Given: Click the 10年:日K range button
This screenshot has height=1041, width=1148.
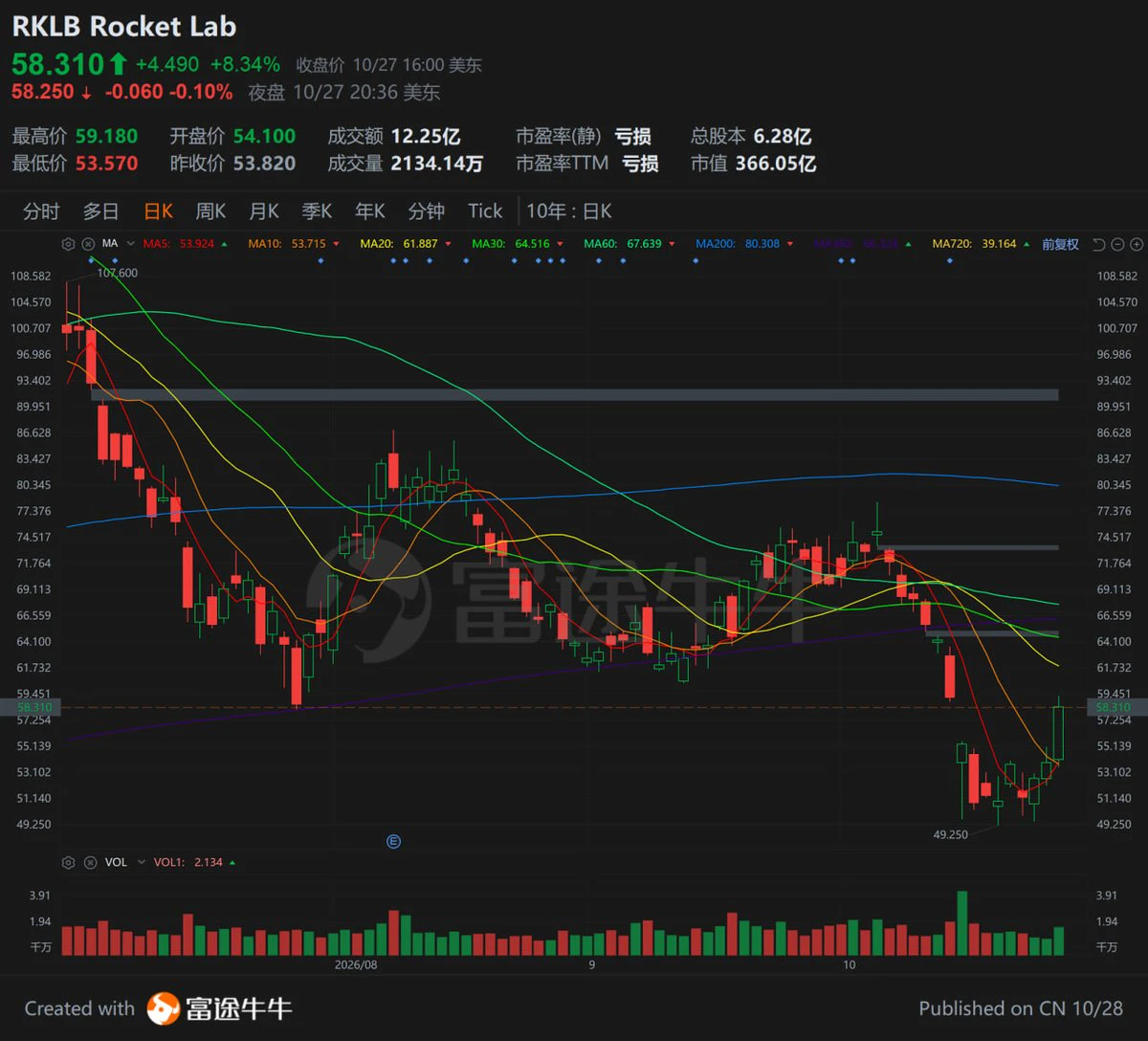Looking at the screenshot, I should point(569,211).
